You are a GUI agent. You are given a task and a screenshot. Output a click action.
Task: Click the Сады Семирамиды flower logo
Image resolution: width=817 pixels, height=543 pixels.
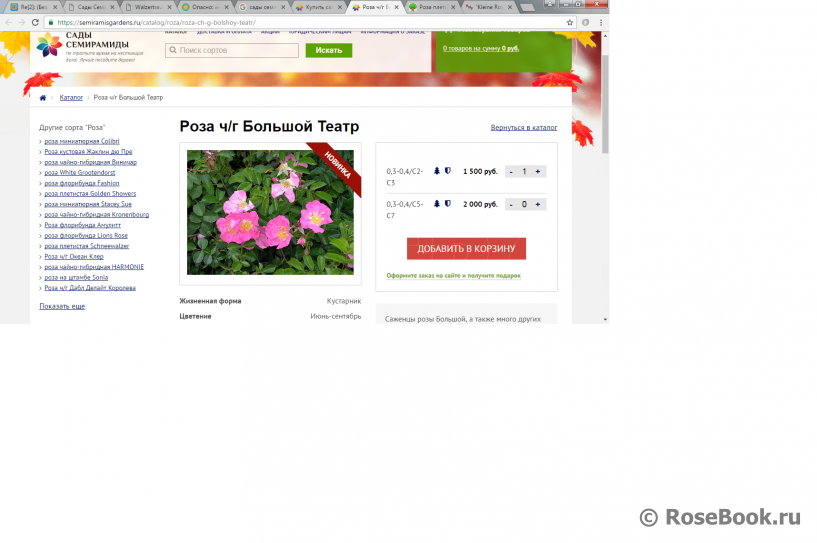tap(49, 45)
